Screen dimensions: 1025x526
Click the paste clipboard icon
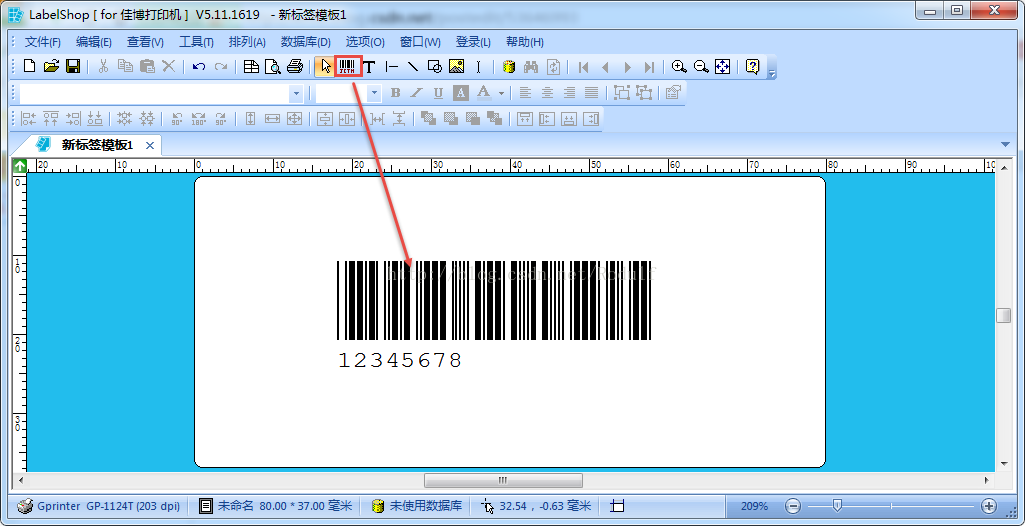pos(148,66)
